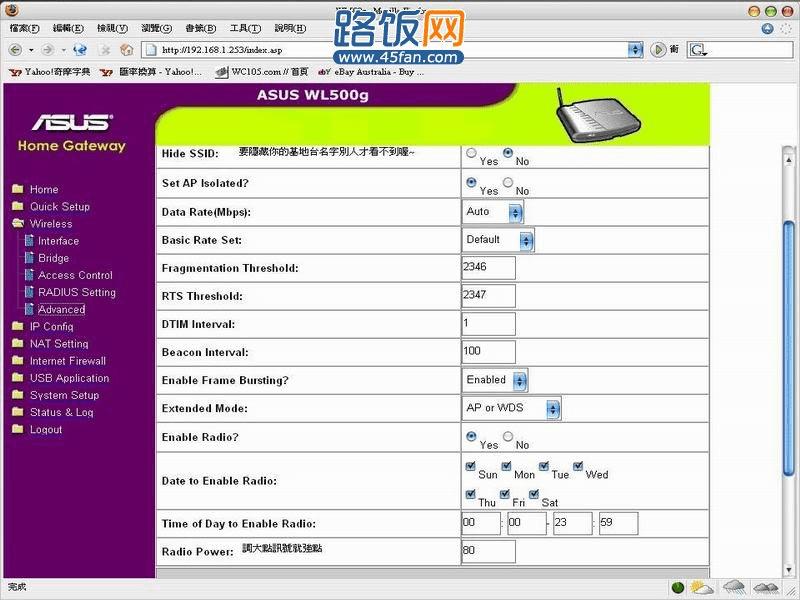Open the Advanced wireless settings link
The width and height of the screenshot is (800, 600).
coord(61,309)
